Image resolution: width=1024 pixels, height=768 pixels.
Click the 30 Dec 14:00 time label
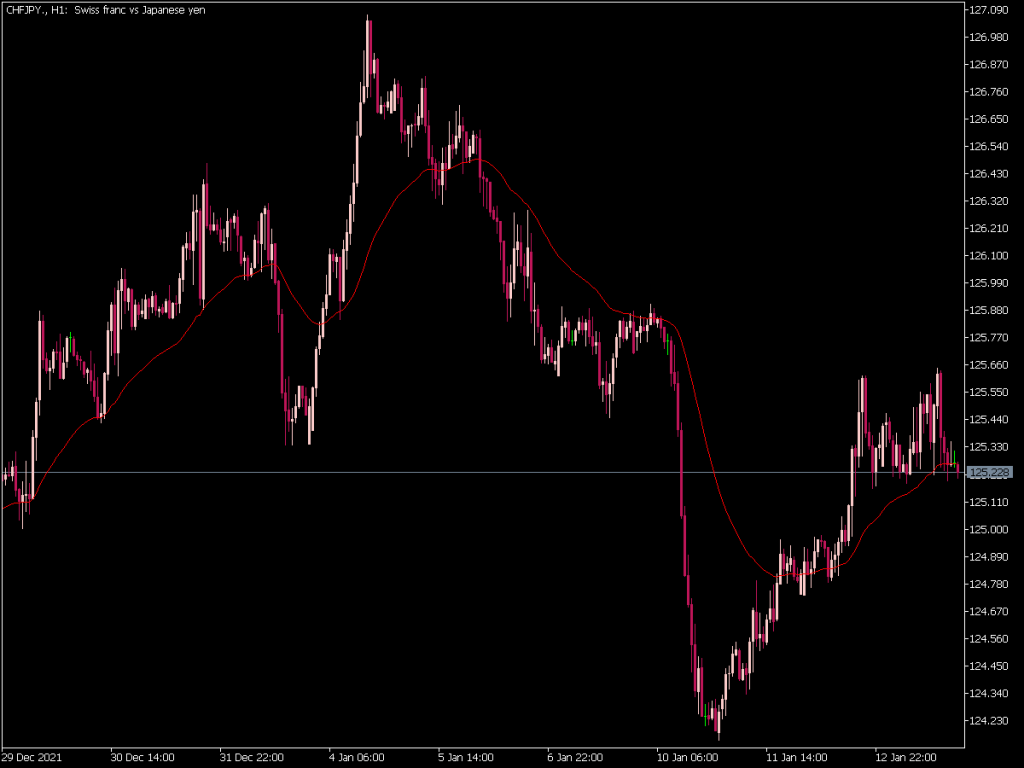coord(142,757)
